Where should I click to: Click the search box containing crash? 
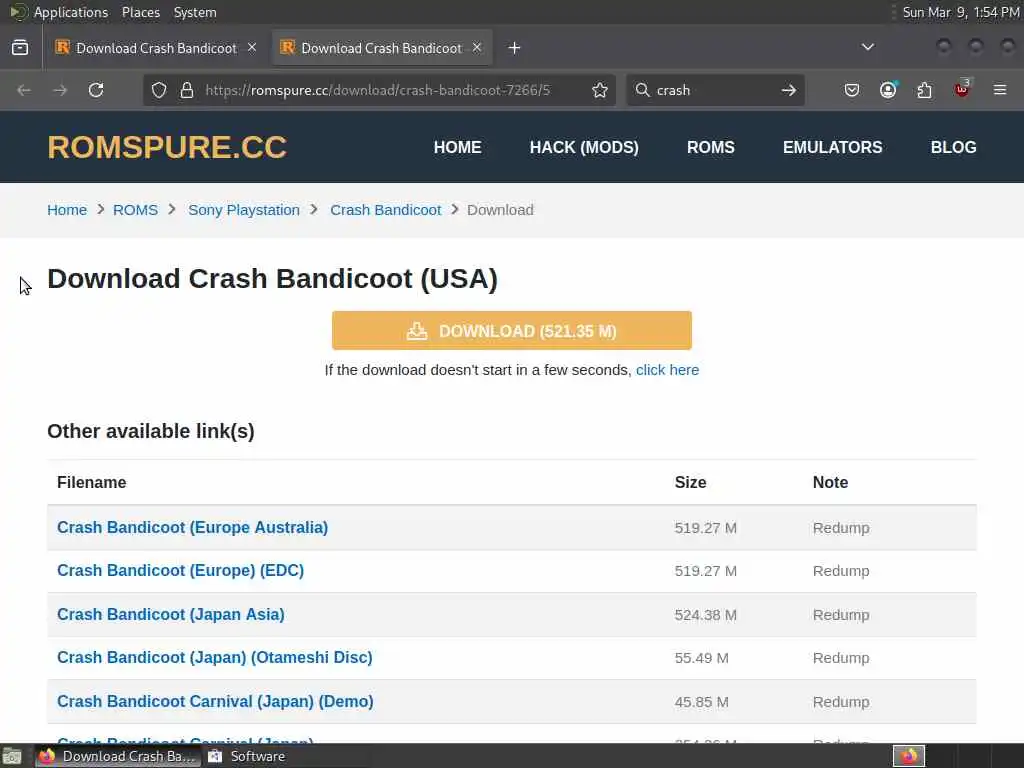tap(715, 90)
